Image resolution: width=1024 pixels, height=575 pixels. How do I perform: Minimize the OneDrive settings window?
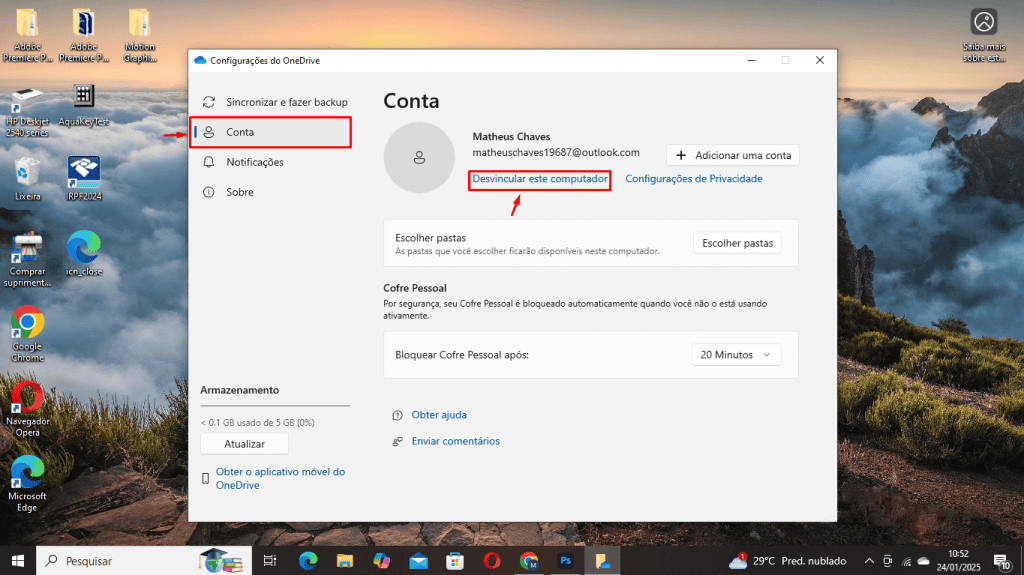coord(752,60)
